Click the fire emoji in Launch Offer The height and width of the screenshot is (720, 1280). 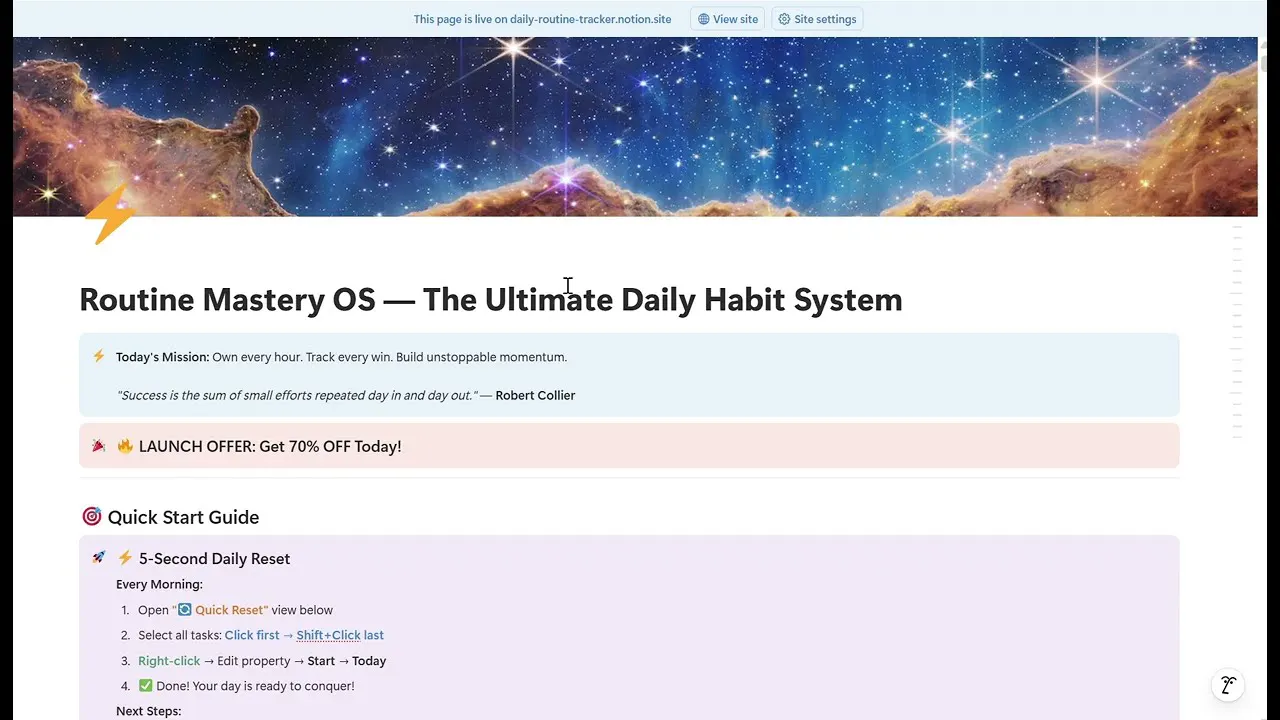pyautogui.click(x=125, y=446)
